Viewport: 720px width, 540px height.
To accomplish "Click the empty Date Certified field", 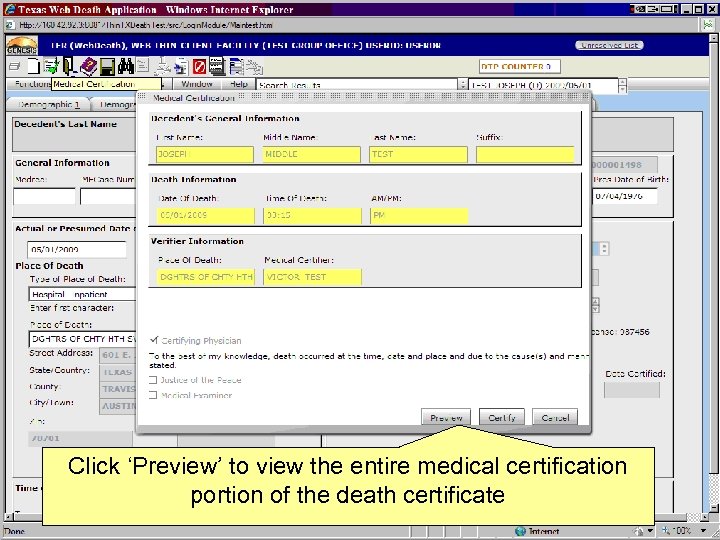I will pos(632,389).
